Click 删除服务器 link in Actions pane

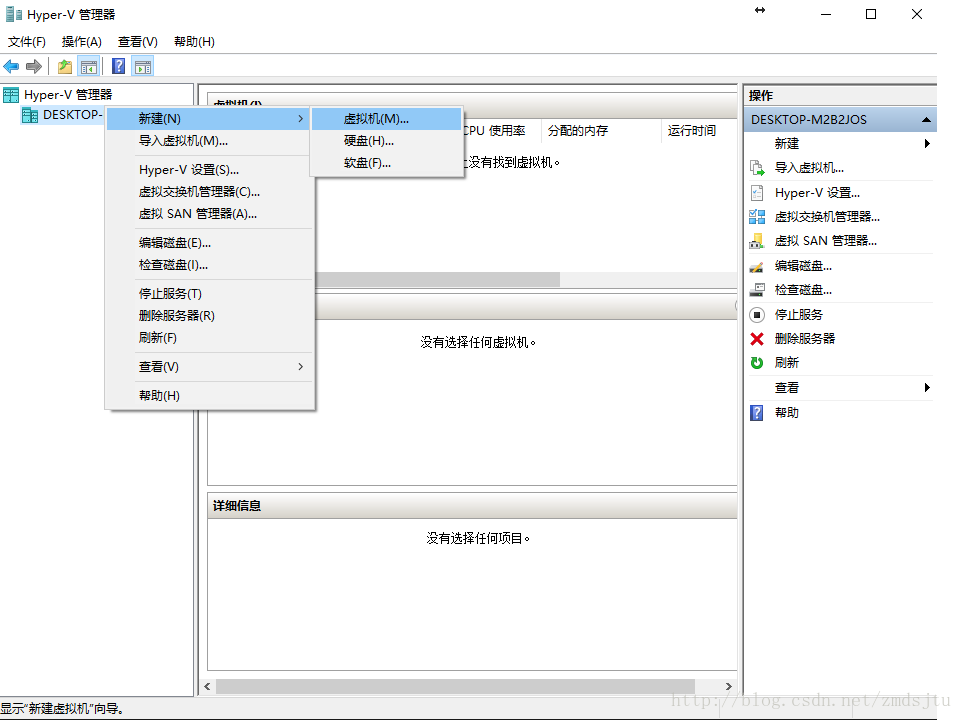pos(804,339)
